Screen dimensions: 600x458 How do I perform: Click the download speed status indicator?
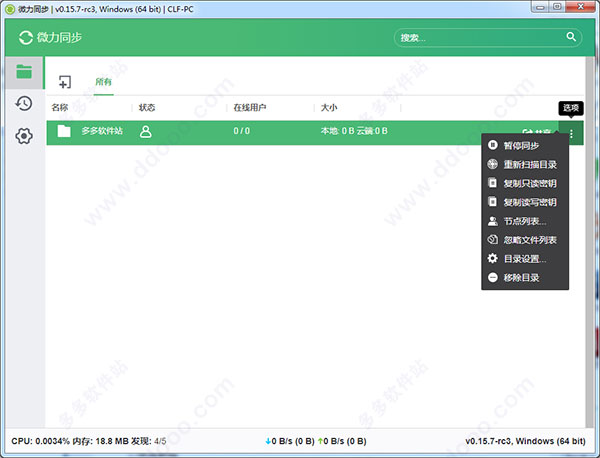(x=290, y=441)
